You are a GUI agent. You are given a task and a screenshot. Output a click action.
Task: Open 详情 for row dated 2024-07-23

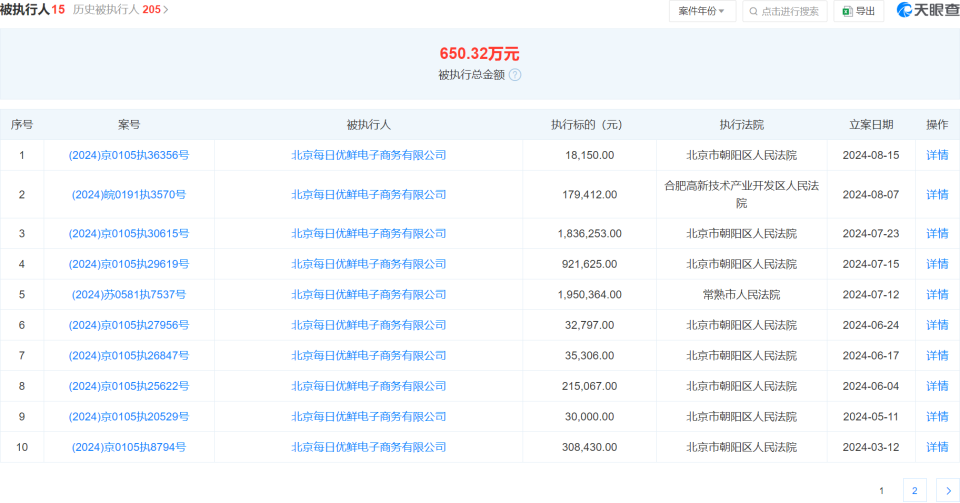(x=937, y=234)
